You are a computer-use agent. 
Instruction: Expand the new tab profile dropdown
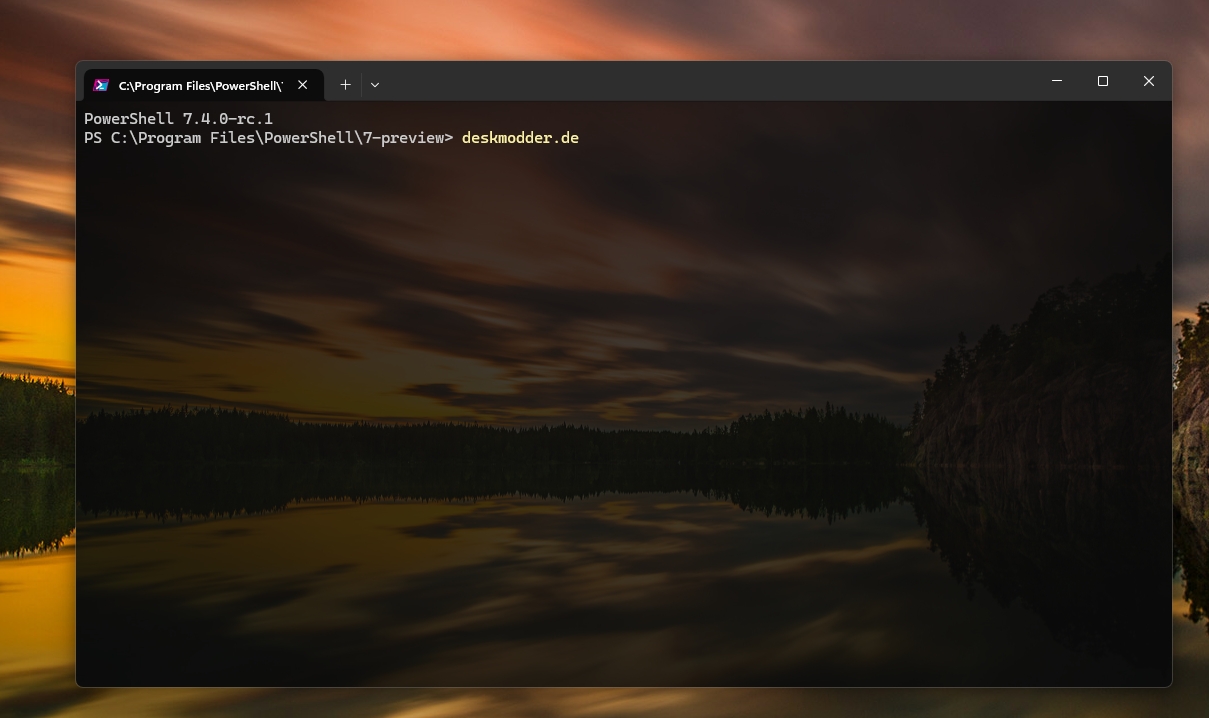(375, 85)
